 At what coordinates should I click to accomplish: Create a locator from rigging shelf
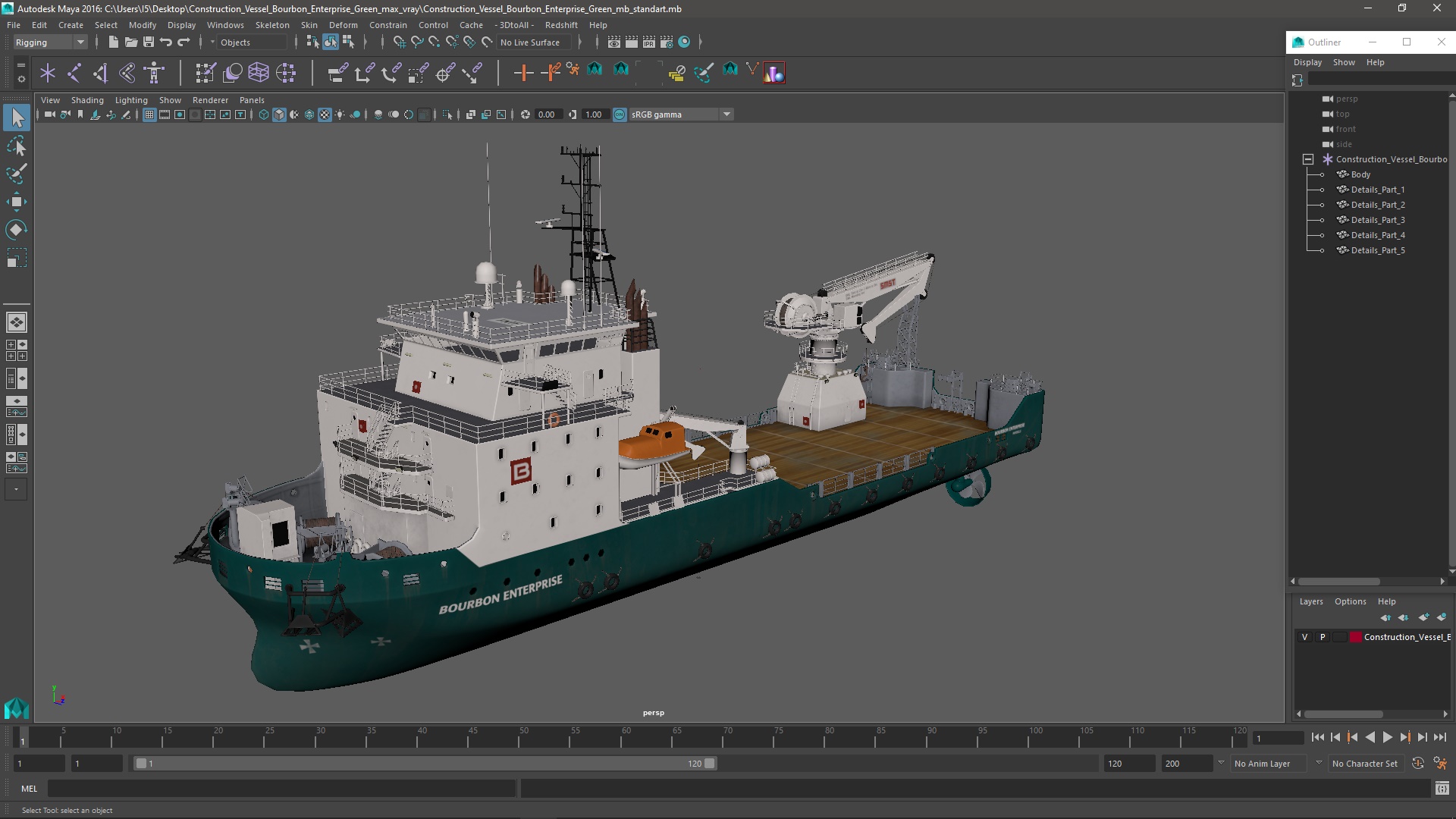point(48,73)
